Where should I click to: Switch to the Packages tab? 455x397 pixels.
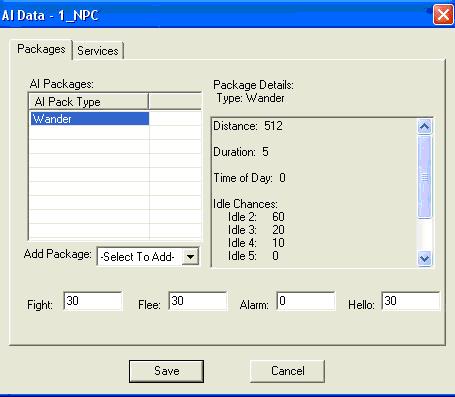(41, 49)
